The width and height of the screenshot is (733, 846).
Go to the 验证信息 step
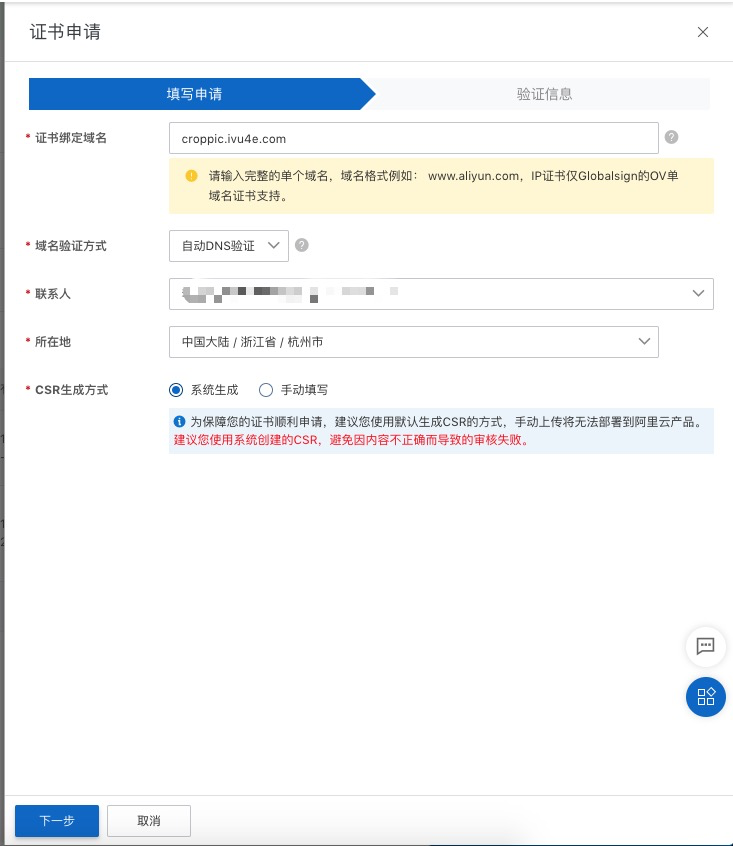tap(544, 94)
